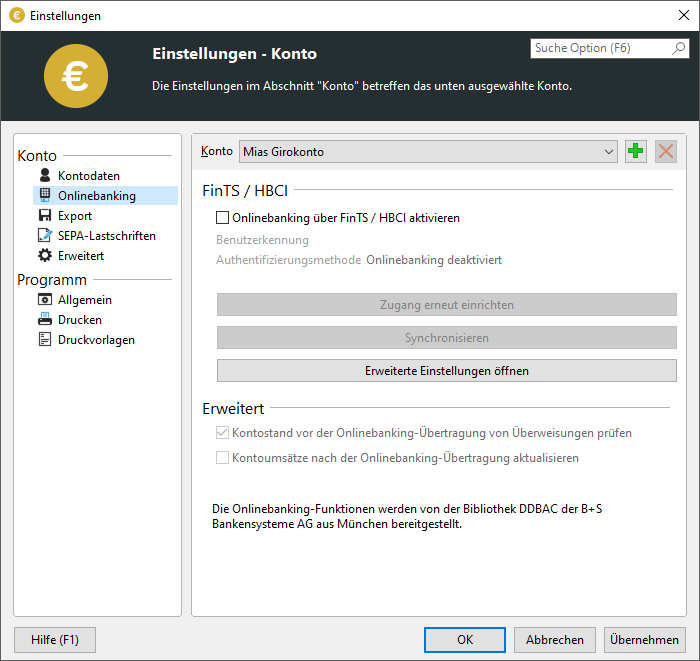
Task: Go to SEPA-Lastschriften settings
Action: [106, 236]
